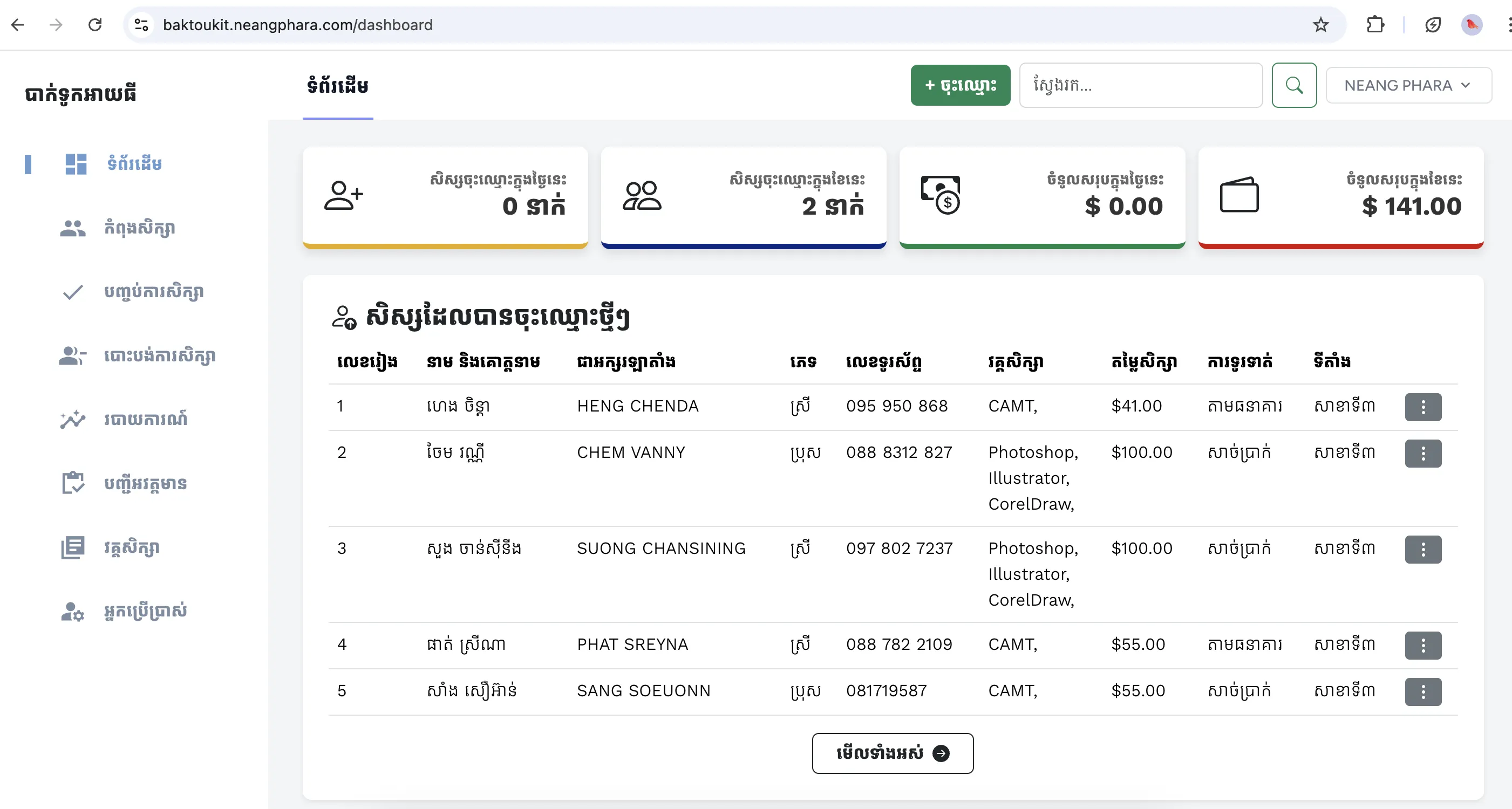
Task: Bookmark the page with the star icon
Action: click(x=1320, y=25)
